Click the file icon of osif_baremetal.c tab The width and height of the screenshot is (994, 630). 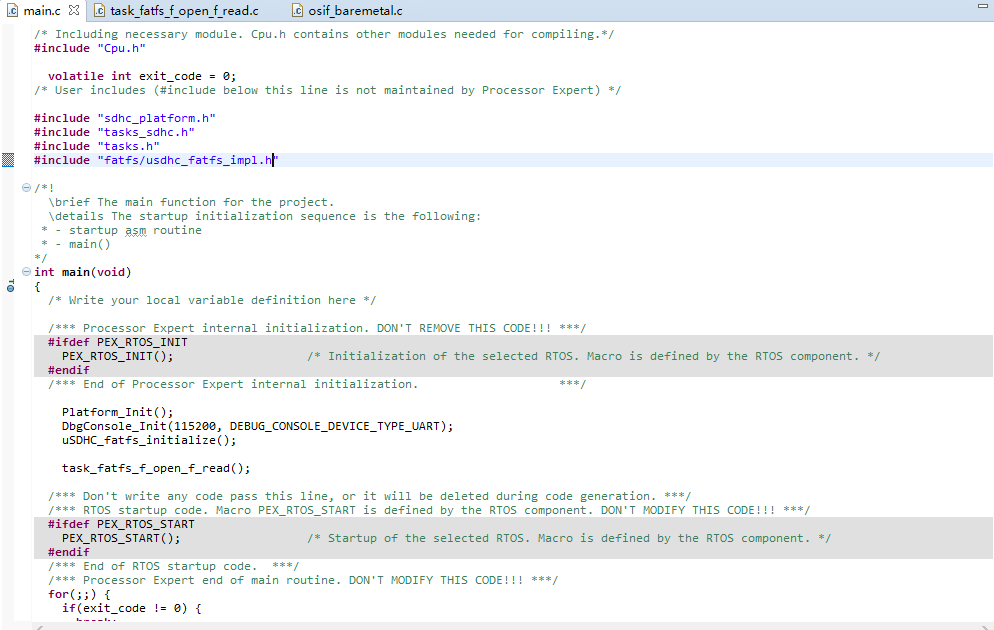pyautogui.click(x=297, y=11)
